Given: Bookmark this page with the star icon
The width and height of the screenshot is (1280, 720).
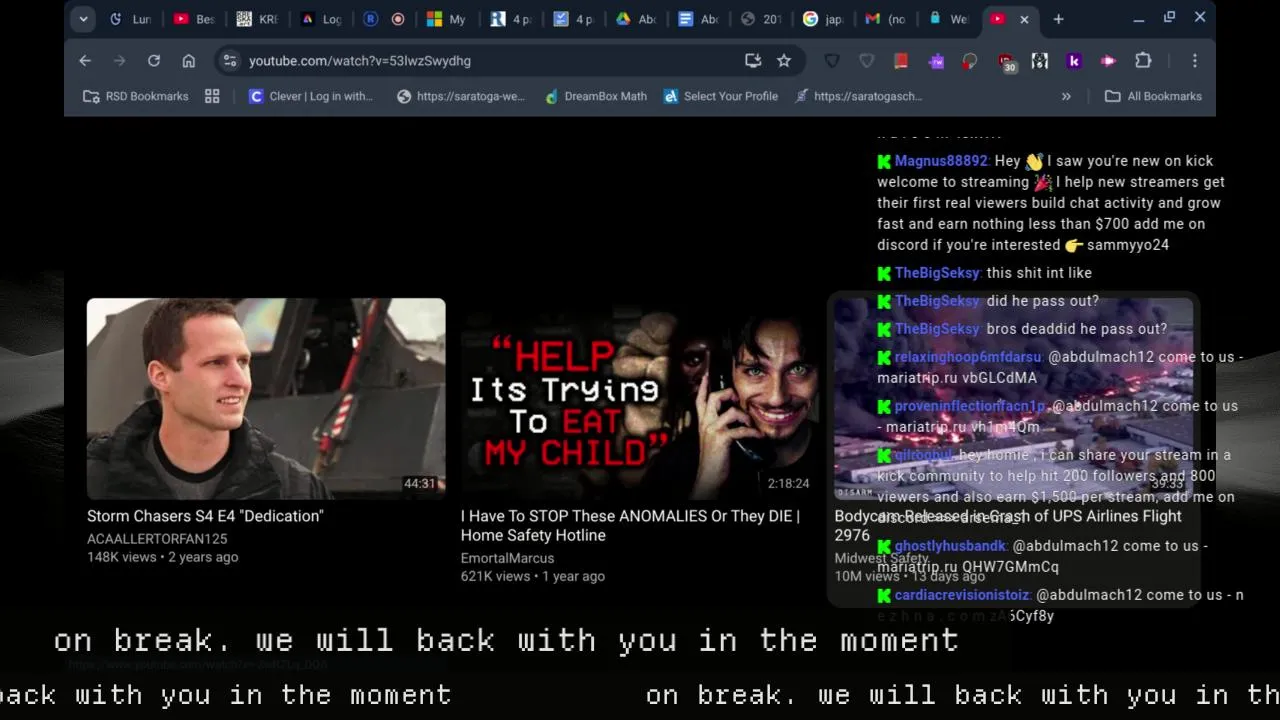Looking at the screenshot, I should pos(784,61).
